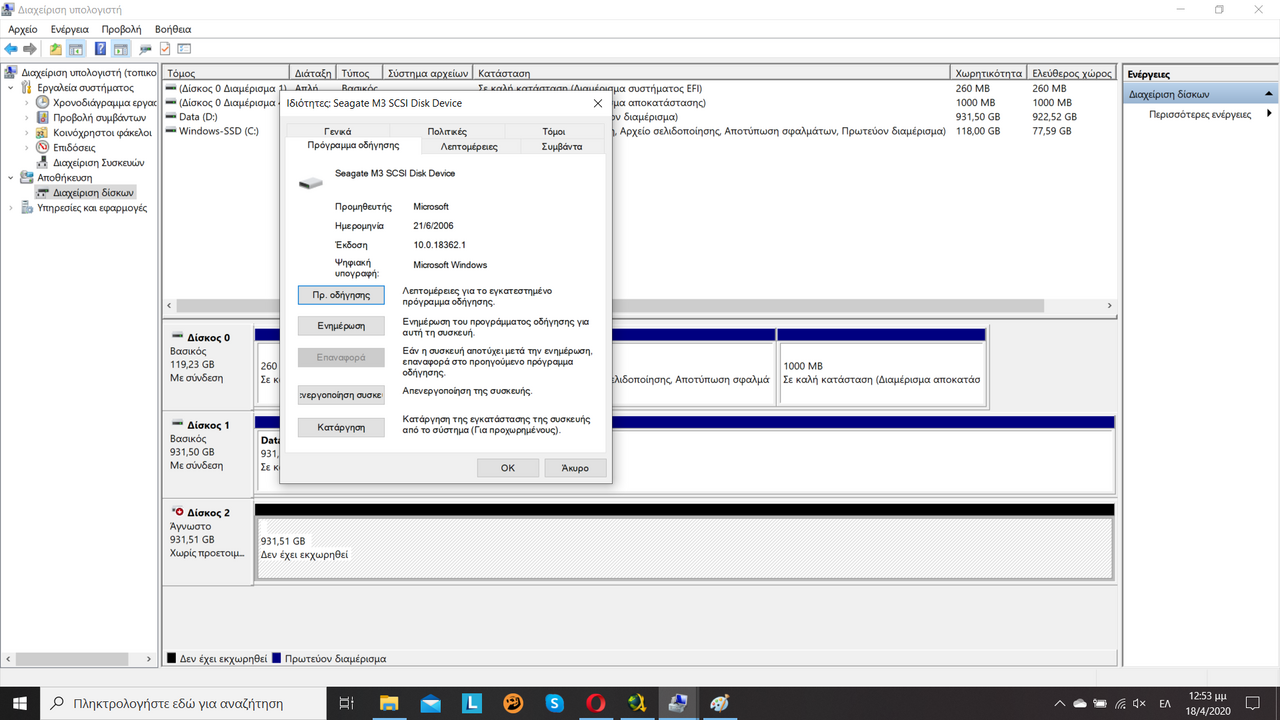Toggle the Show/Hide Console Tree toolbar icon
Viewport: 1280px width, 720px height.
[75, 49]
